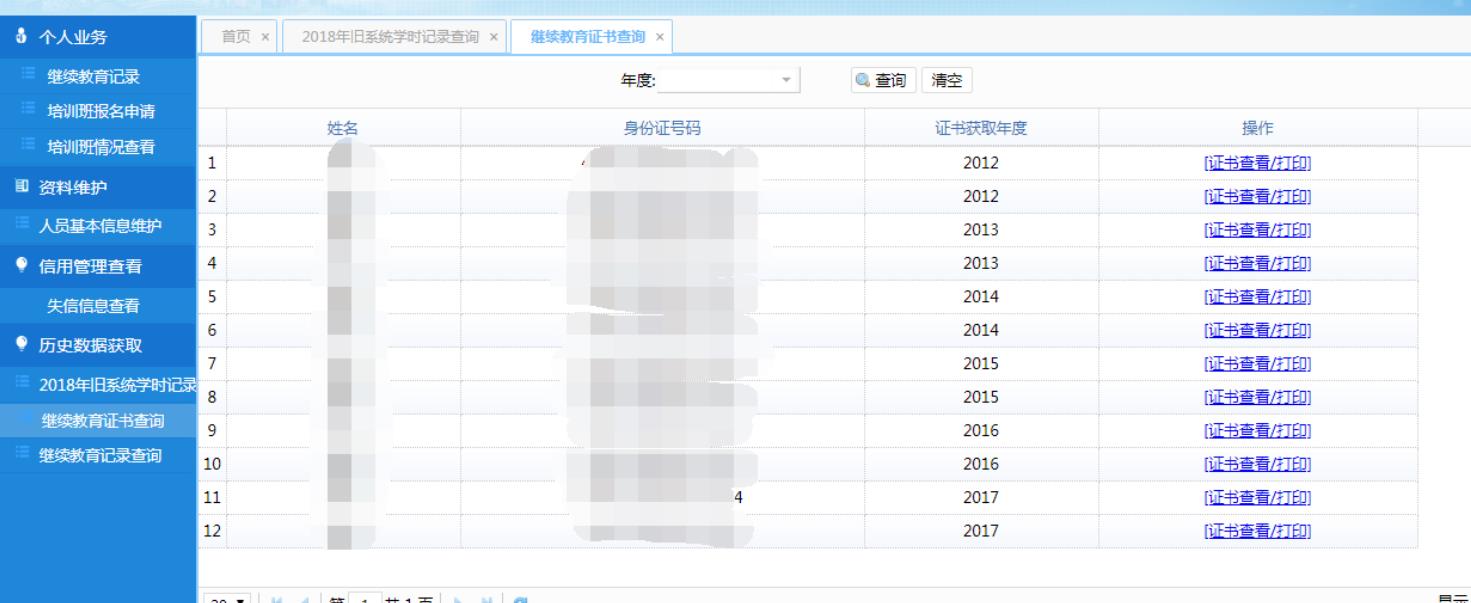
Task: Click the lightbulb icon beside 信用管理查看
Action: (x=23, y=267)
